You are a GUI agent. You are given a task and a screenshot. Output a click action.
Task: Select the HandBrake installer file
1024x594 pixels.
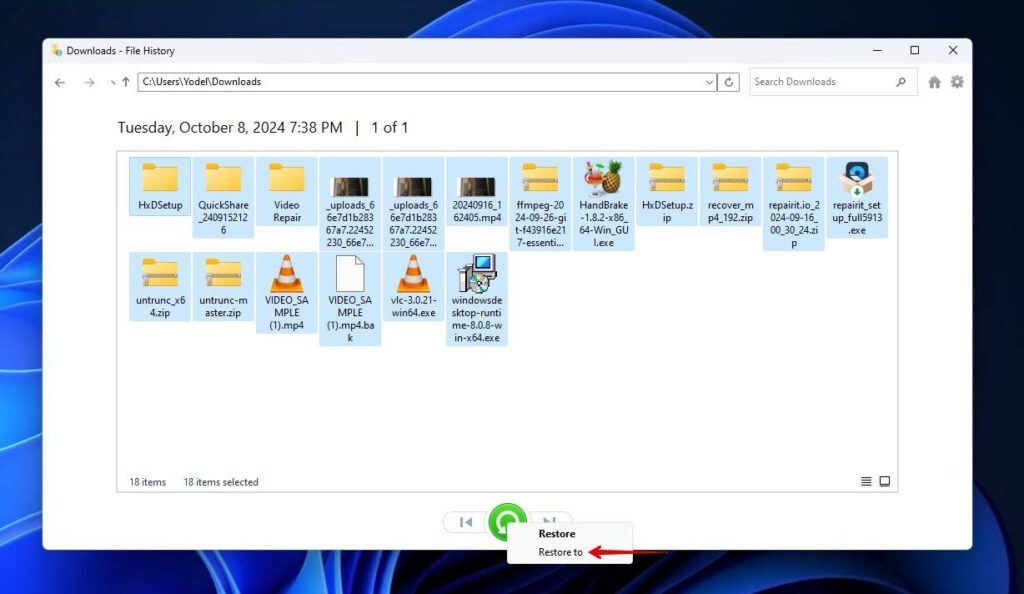[603, 190]
